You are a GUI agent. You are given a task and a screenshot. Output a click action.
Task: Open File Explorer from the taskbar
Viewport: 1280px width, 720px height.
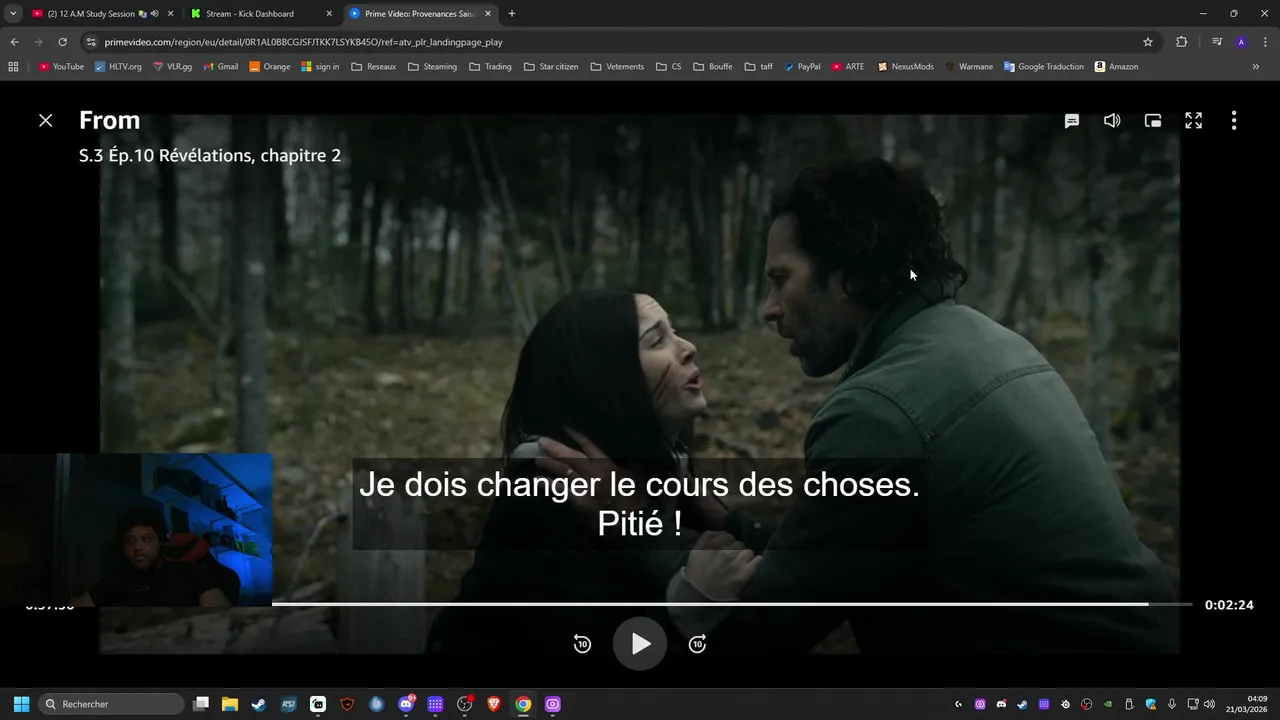[230, 704]
